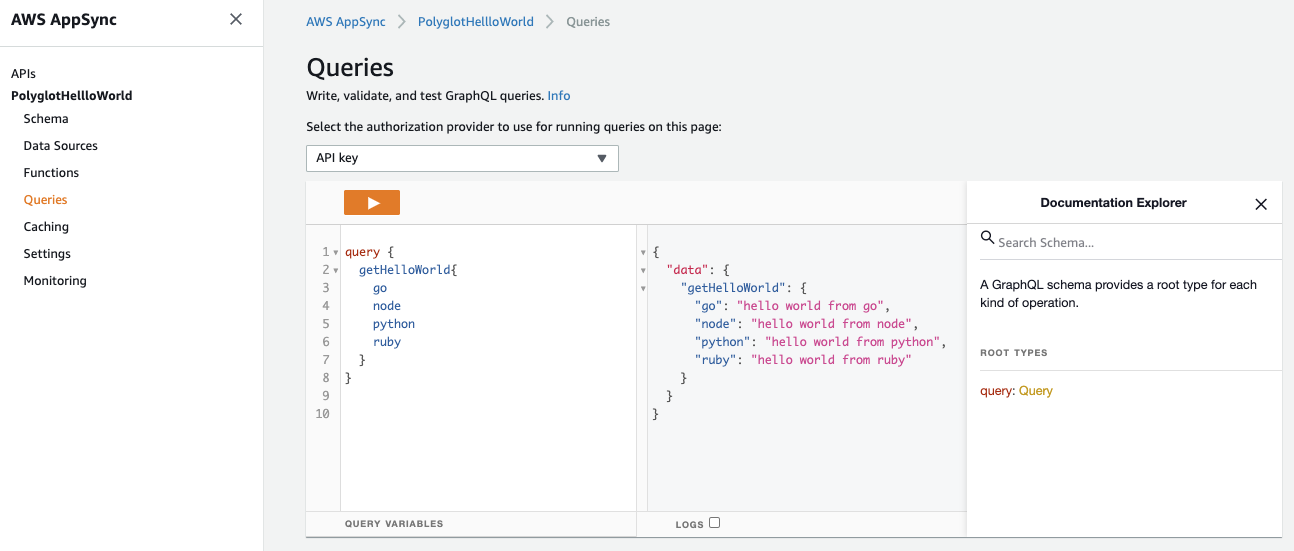Open Caching in the sidebar
This screenshot has height=551, width=1294.
(46, 227)
